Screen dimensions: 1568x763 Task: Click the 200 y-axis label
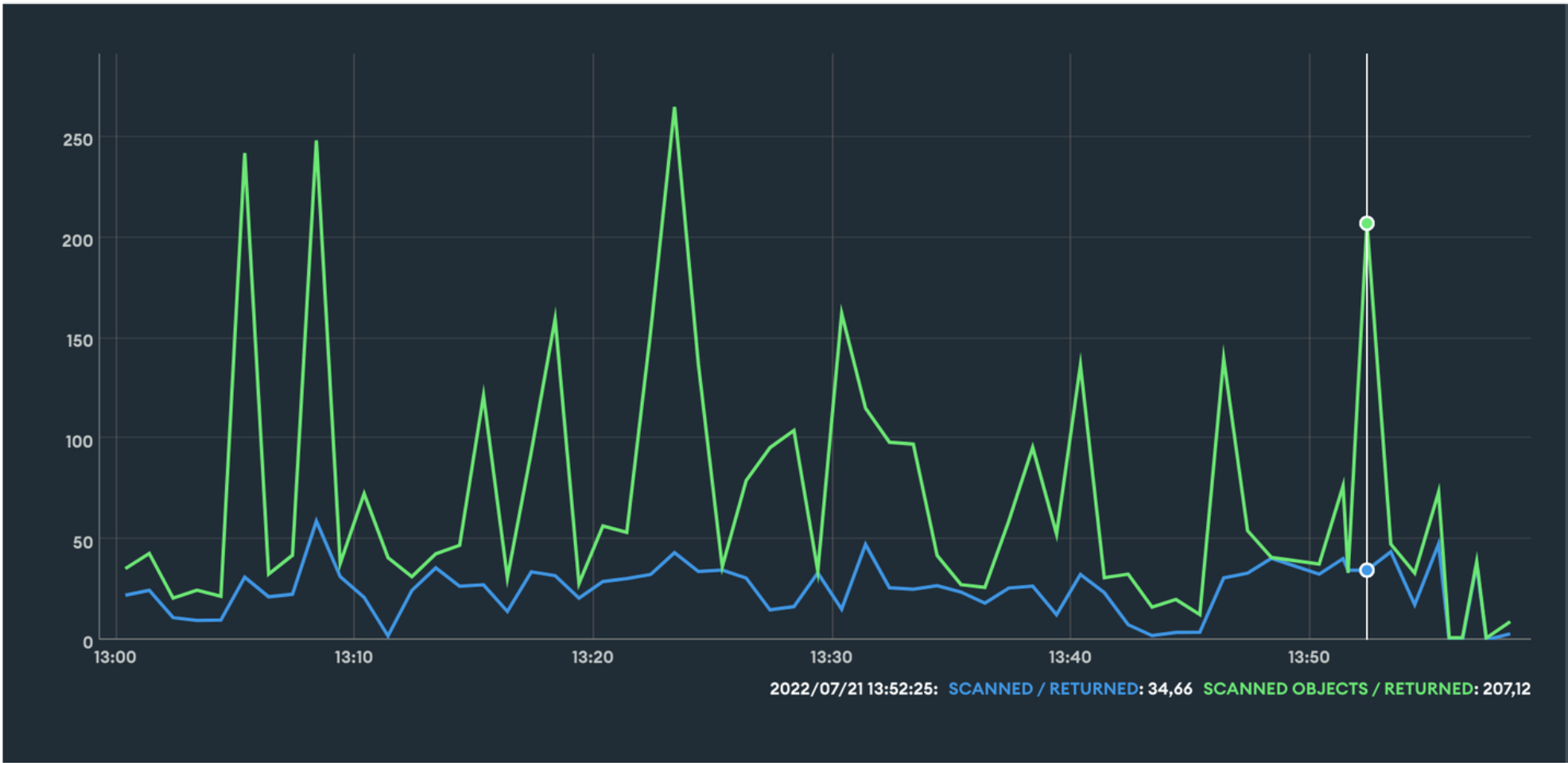coord(78,240)
